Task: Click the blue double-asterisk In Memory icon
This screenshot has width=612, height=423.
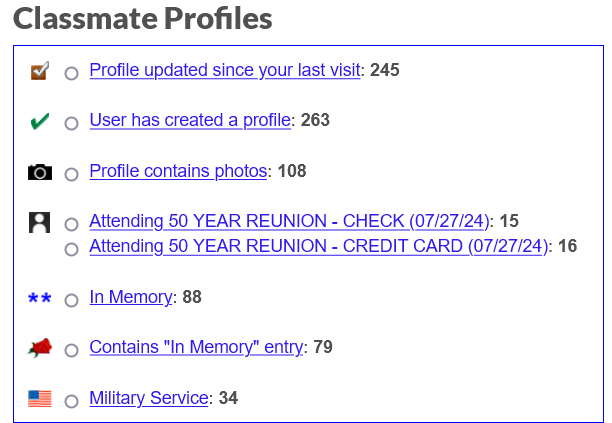Action: tap(40, 299)
